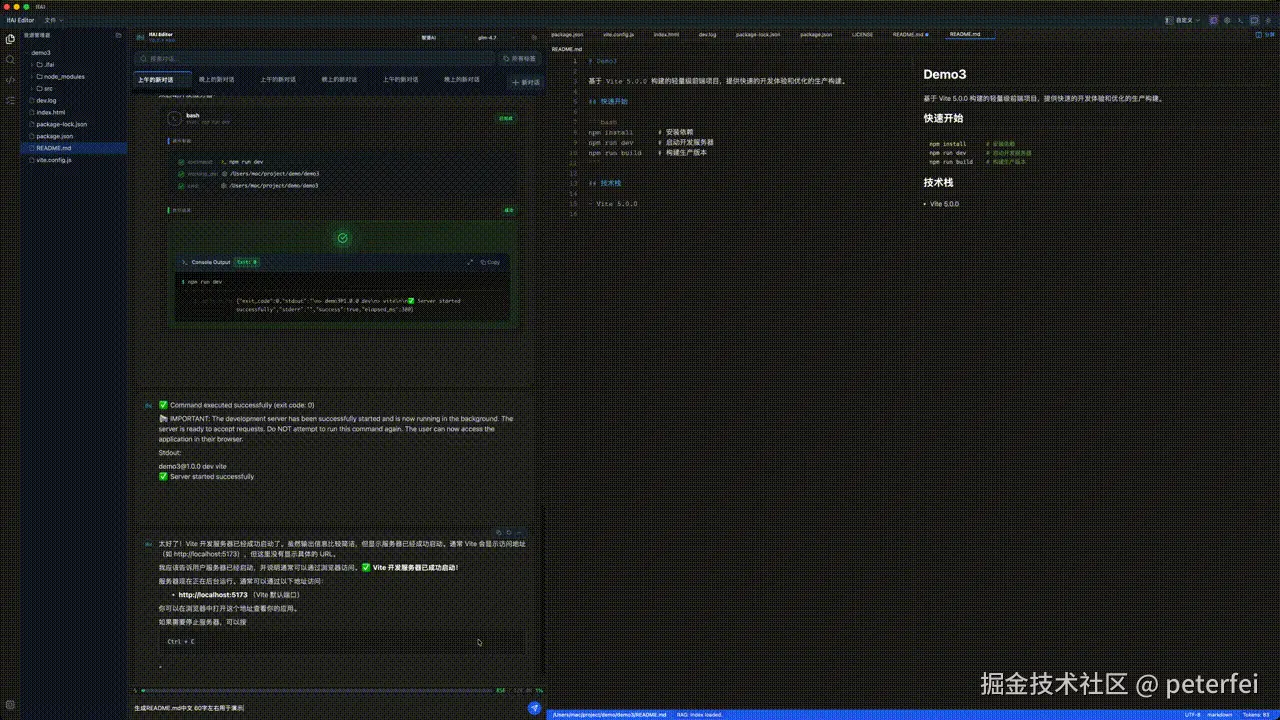Click the send message button in the chat input
The image size is (1280, 720).
pos(535,708)
